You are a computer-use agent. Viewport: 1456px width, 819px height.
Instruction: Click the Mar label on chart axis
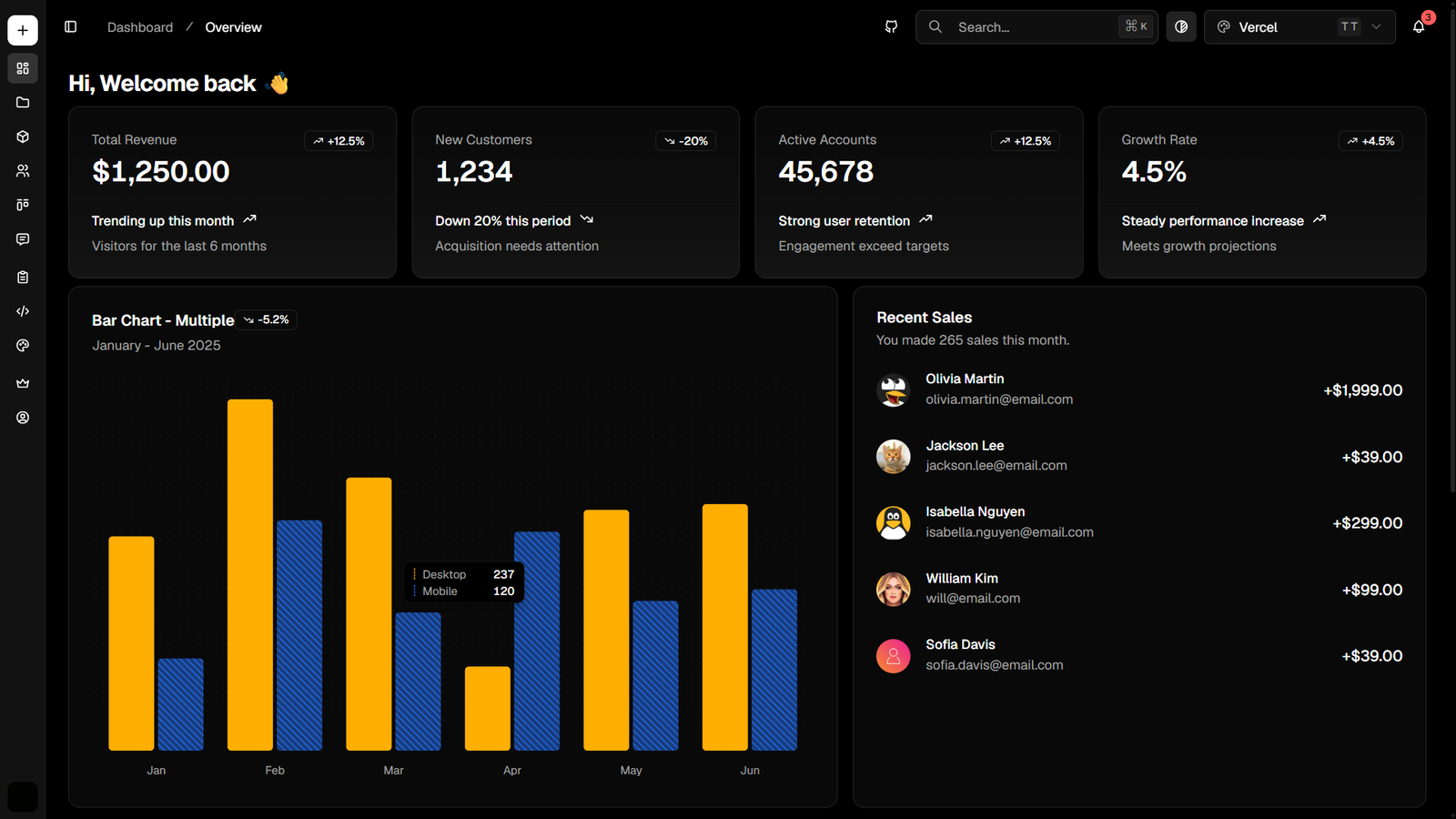pos(393,770)
